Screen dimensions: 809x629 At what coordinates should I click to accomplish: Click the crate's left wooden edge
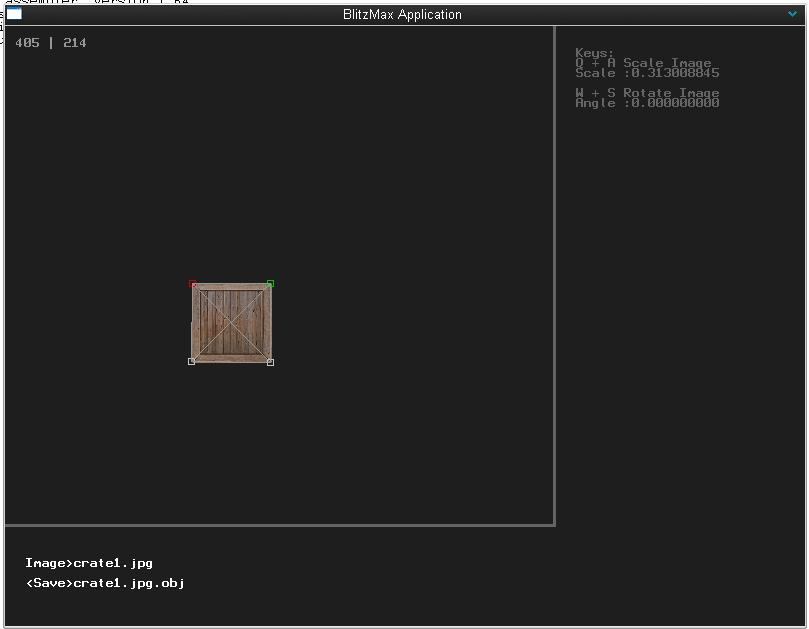196,323
